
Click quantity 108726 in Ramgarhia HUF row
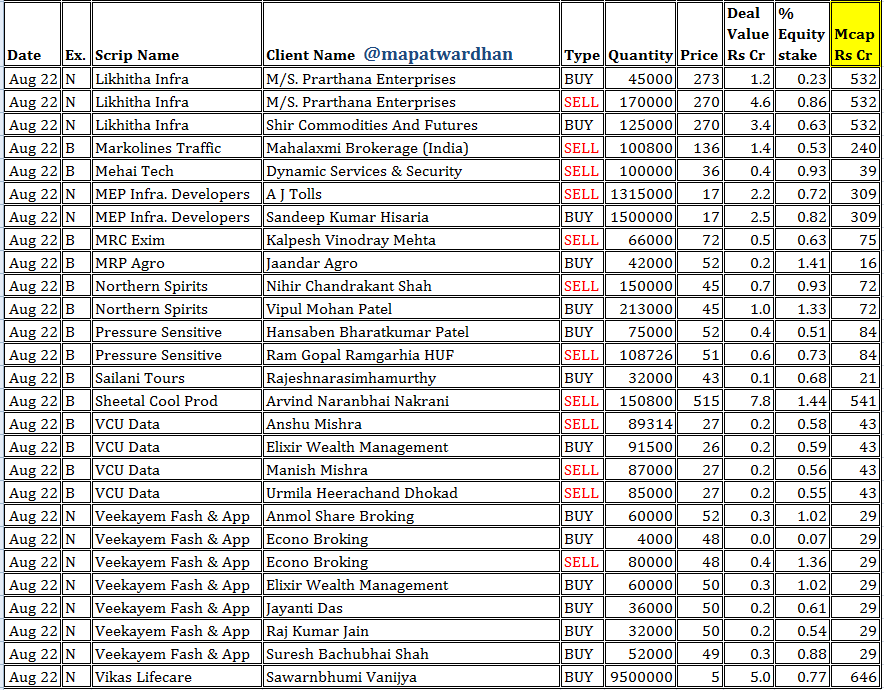tap(640, 355)
